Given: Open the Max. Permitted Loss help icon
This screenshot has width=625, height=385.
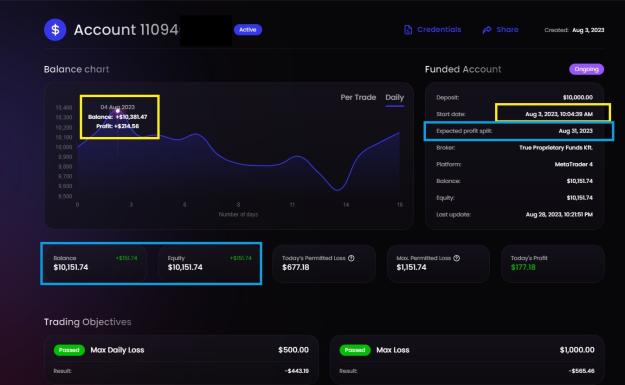Looking at the screenshot, I should (457, 258).
